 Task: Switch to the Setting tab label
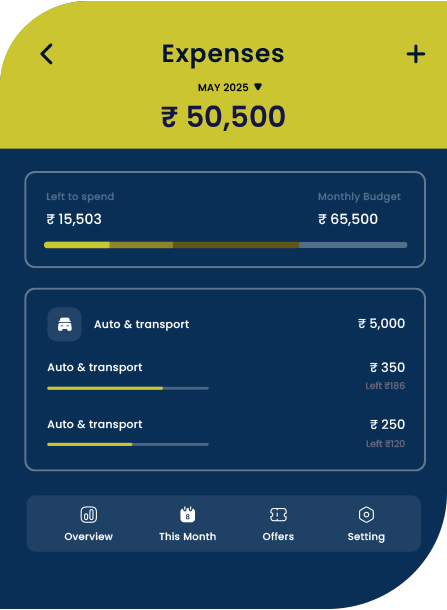(366, 537)
